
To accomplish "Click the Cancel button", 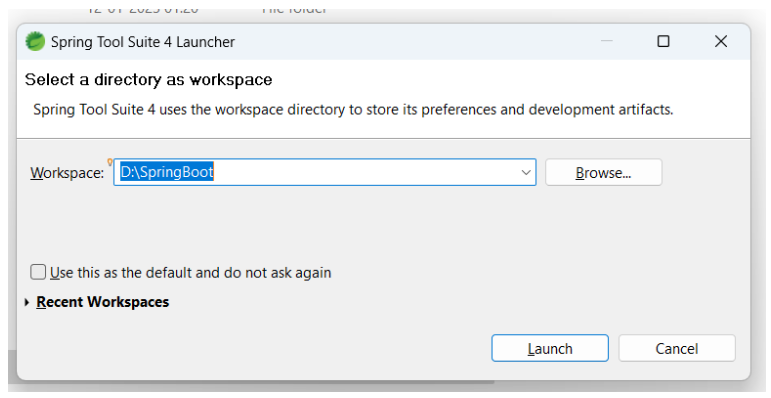I will click(x=677, y=348).
